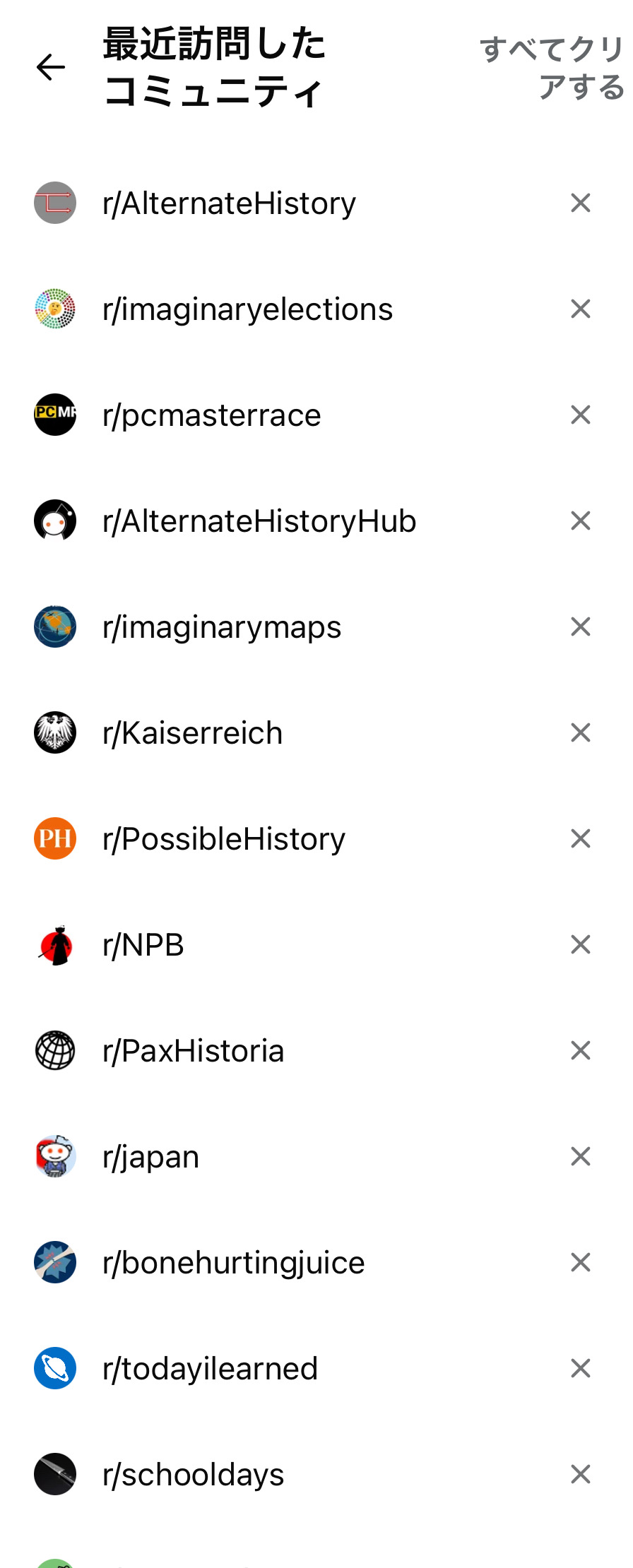Image resolution: width=633 pixels, height=1568 pixels.
Task: Open the r/PaxHistoria community
Action: 194,1051
